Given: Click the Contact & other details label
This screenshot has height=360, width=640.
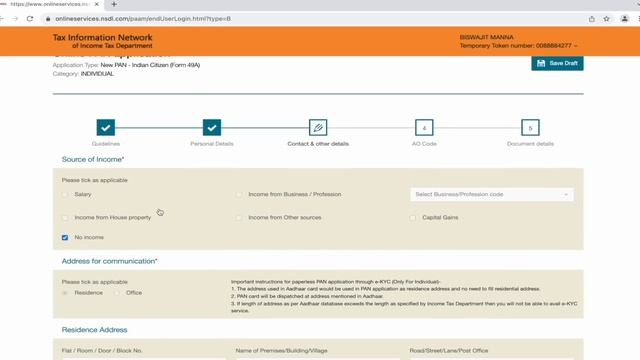Looking at the screenshot, I should pyautogui.click(x=318, y=144).
